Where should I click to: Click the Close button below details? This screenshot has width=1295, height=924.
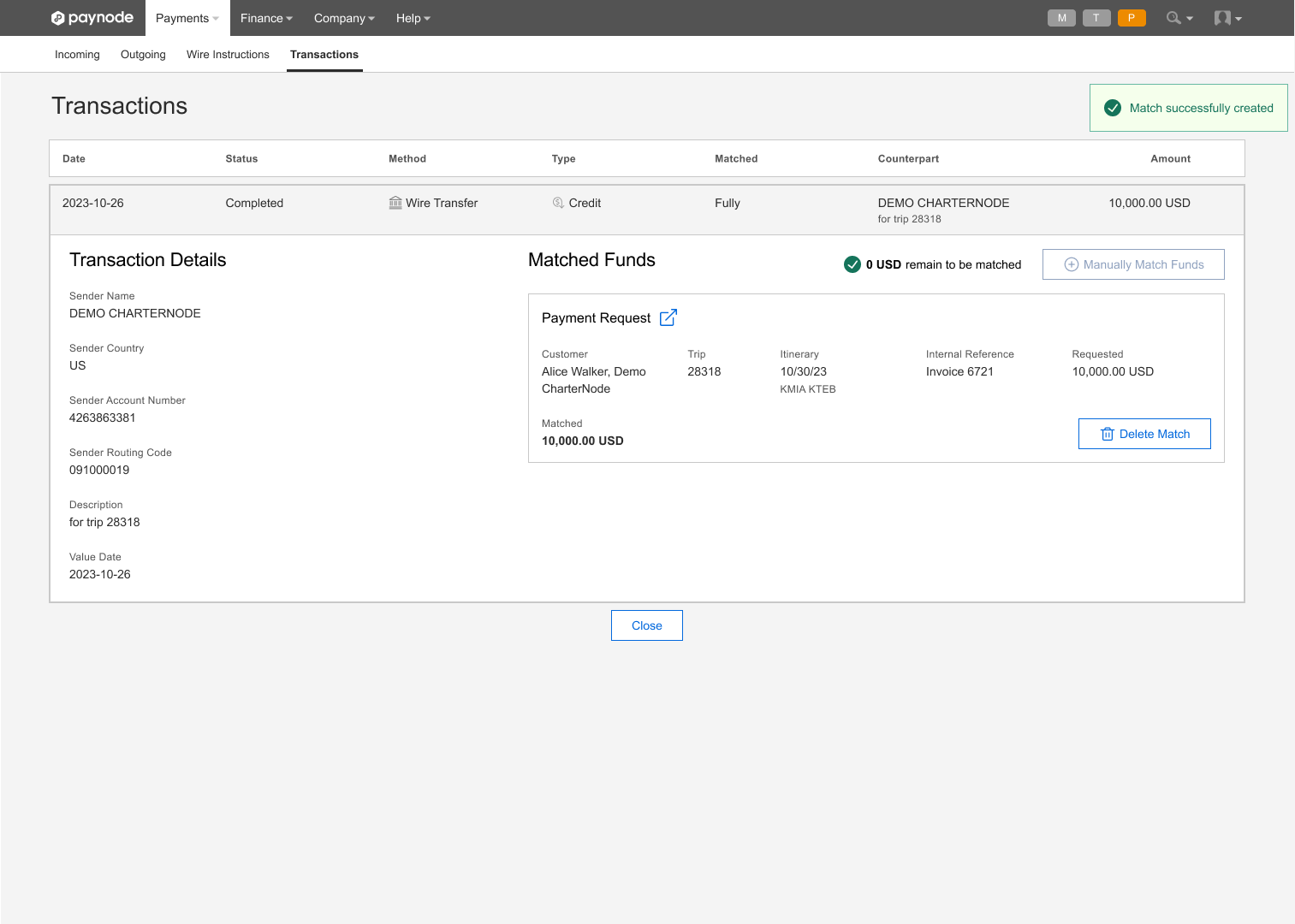(647, 625)
